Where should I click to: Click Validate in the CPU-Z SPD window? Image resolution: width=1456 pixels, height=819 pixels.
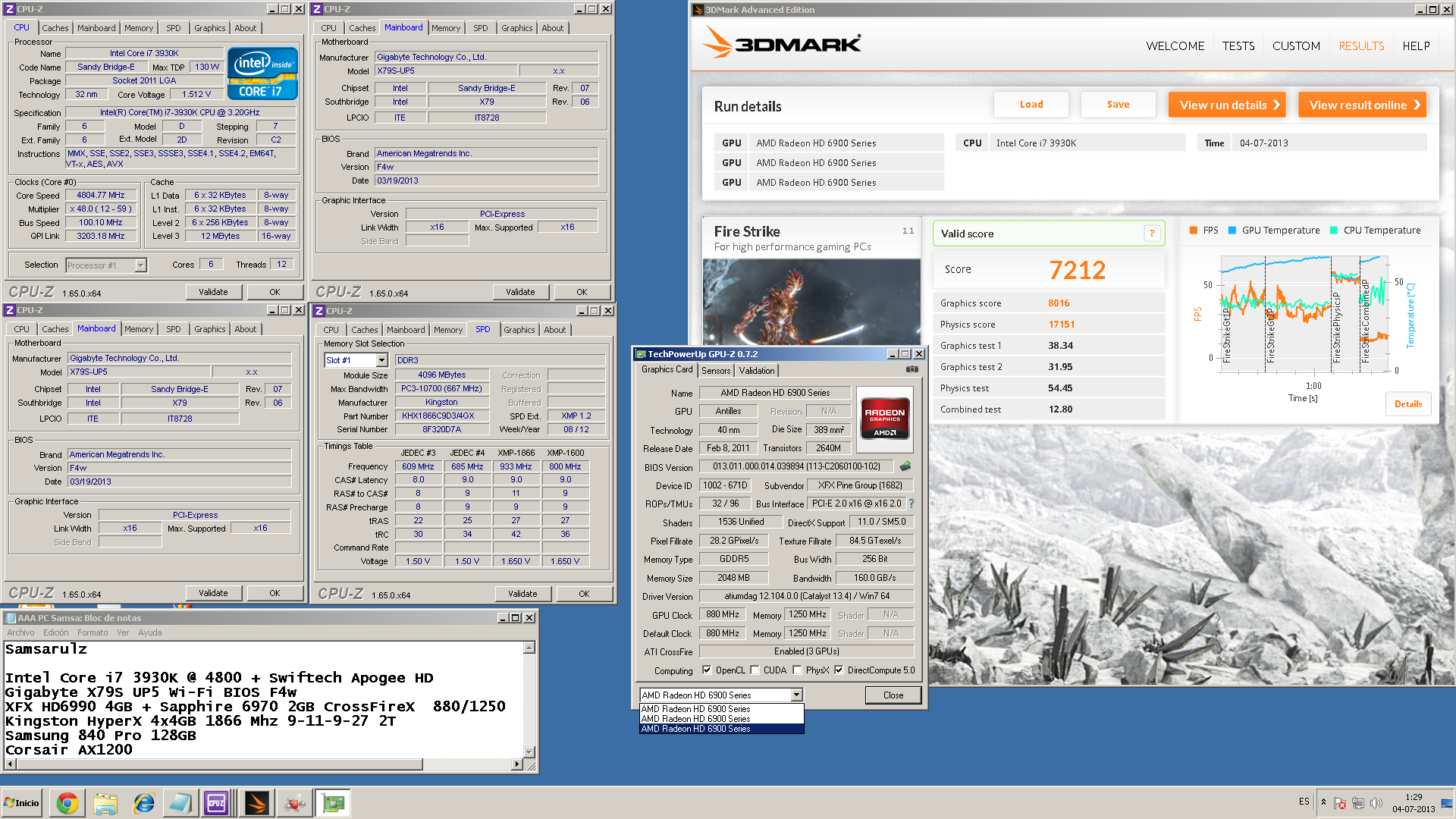pos(522,594)
